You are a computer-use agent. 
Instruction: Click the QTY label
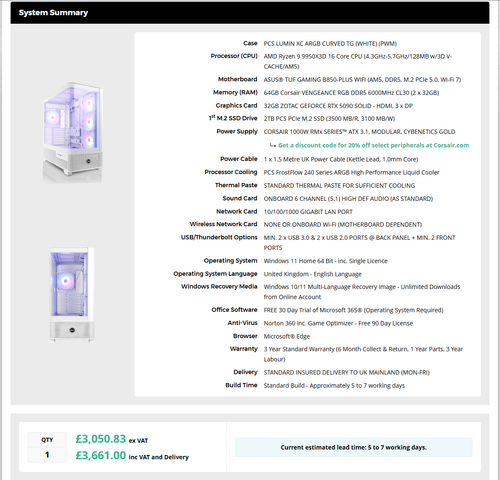[47, 440]
